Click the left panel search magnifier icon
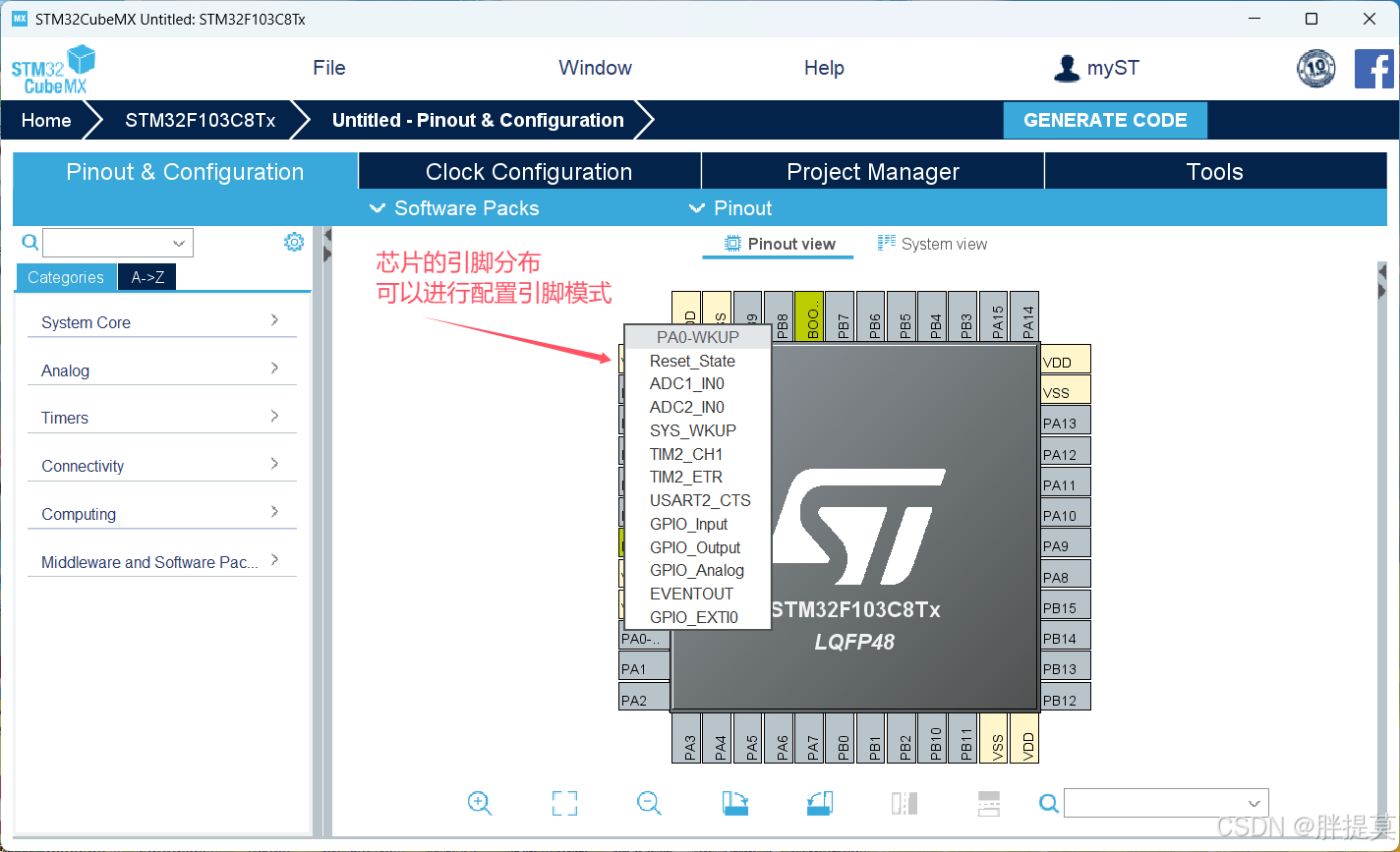 point(29,243)
